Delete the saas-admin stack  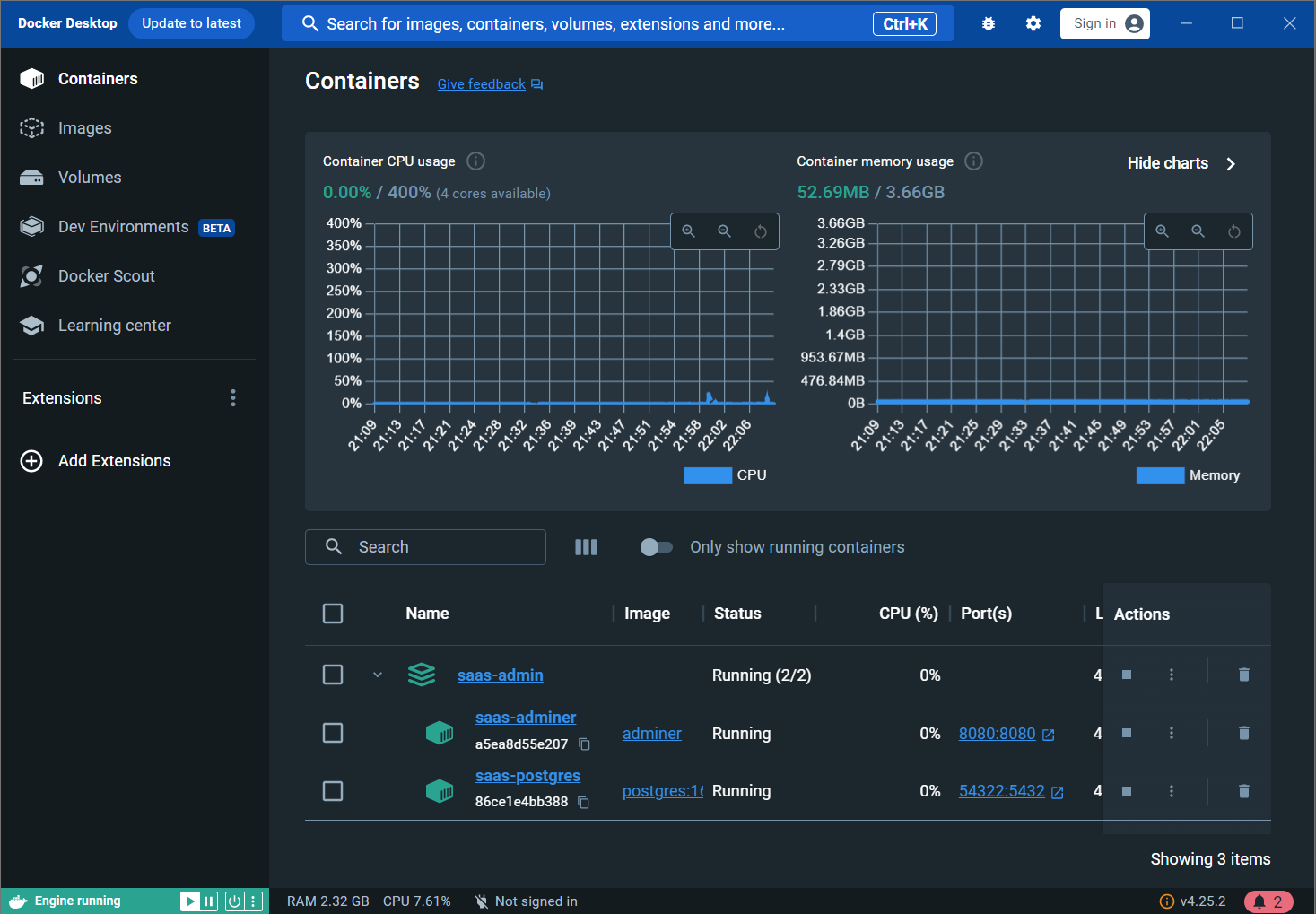click(1244, 675)
